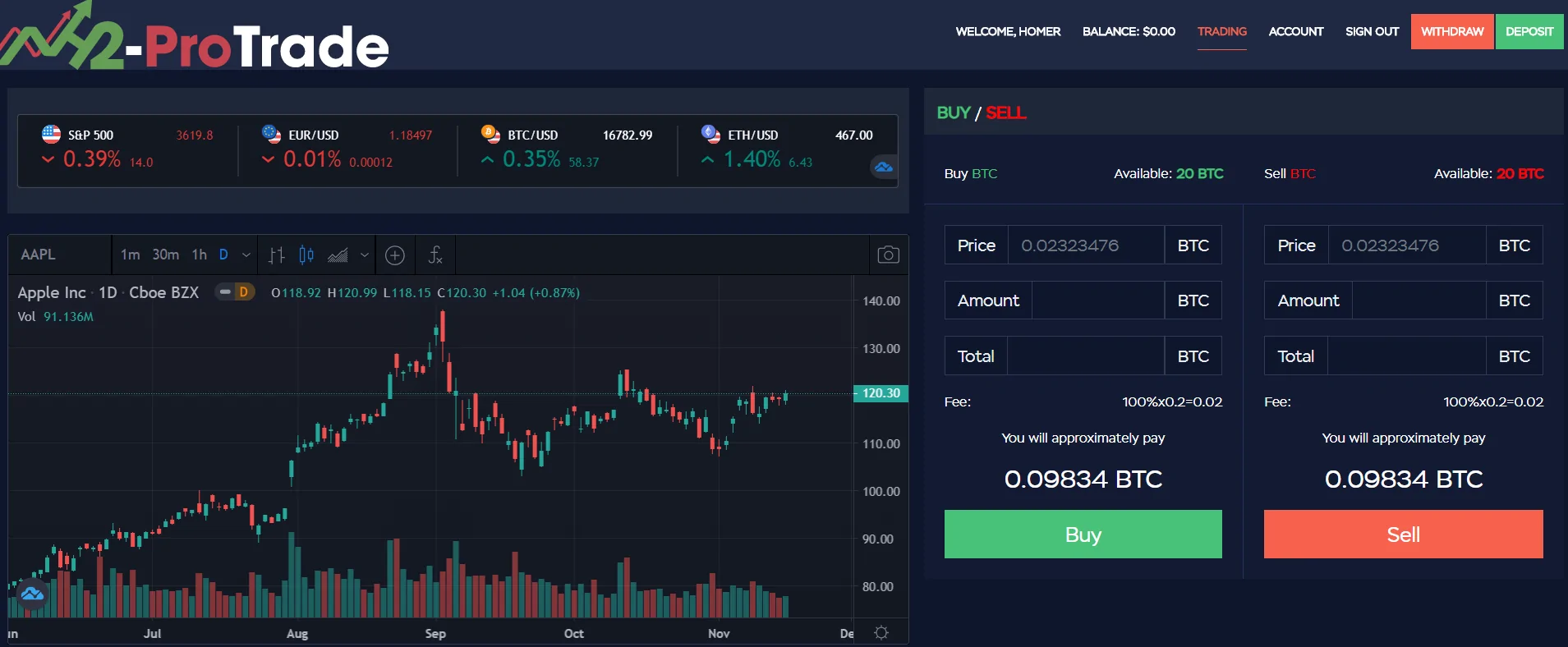
Task: Click the BTC/USD coin icon
Action: [x=490, y=134]
